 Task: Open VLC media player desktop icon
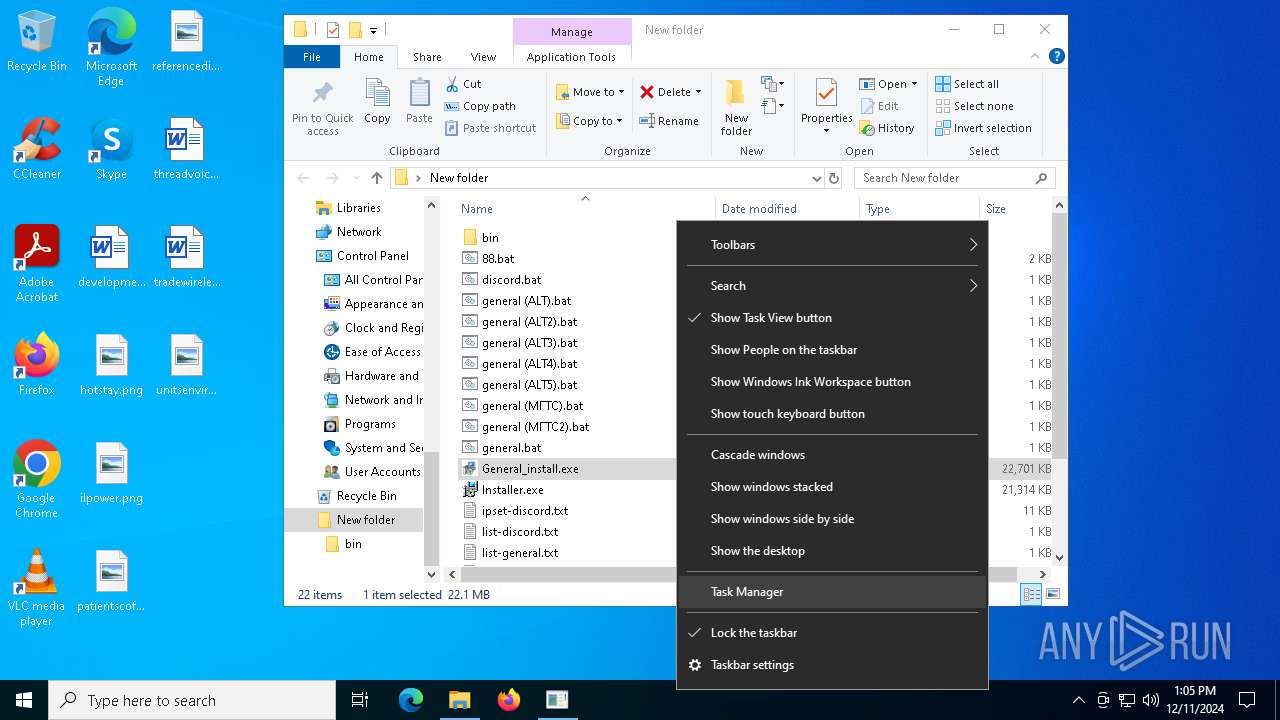tap(37, 587)
